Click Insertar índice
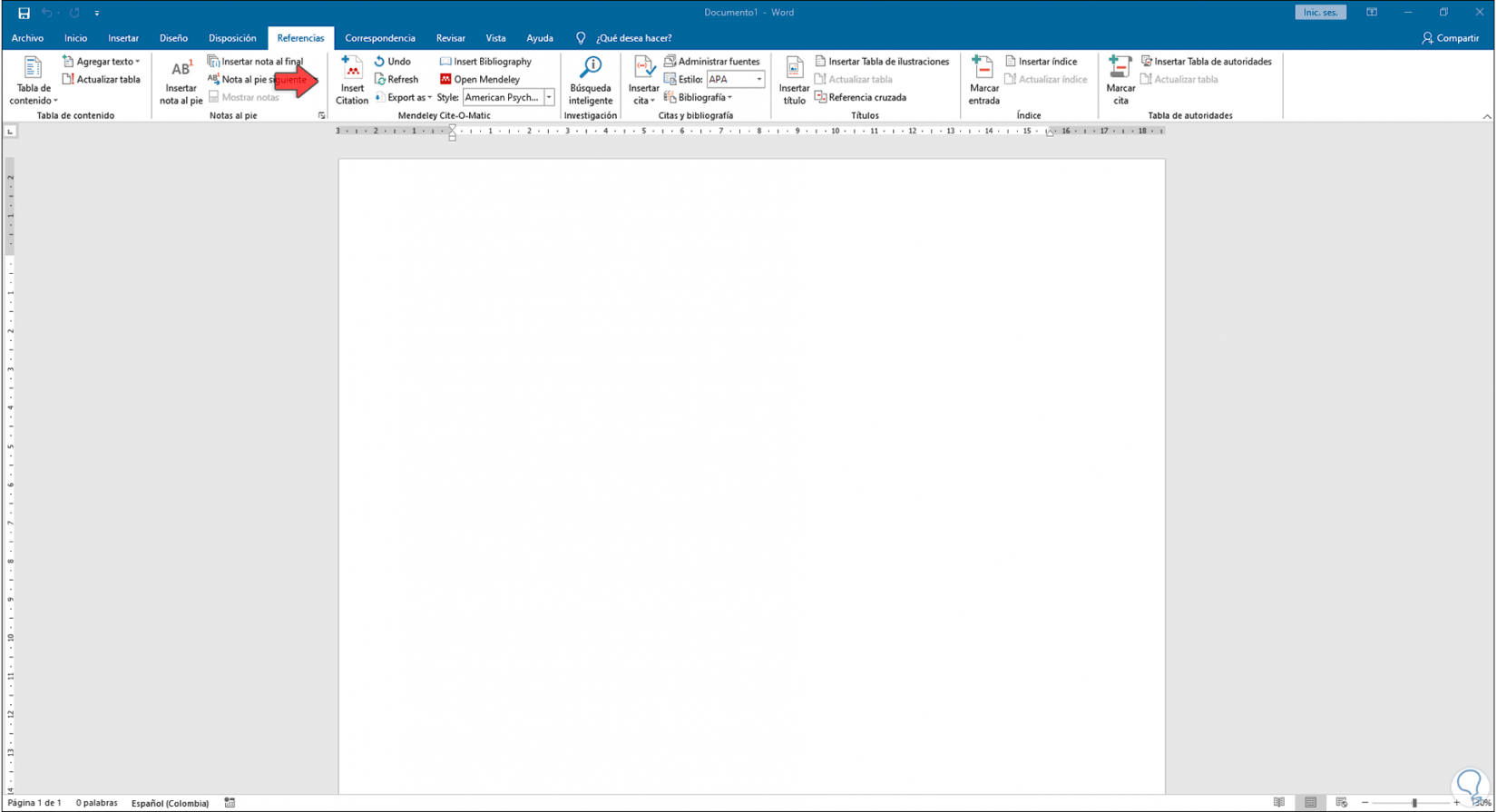The height and width of the screenshot is (812, 1497). 1041,62
